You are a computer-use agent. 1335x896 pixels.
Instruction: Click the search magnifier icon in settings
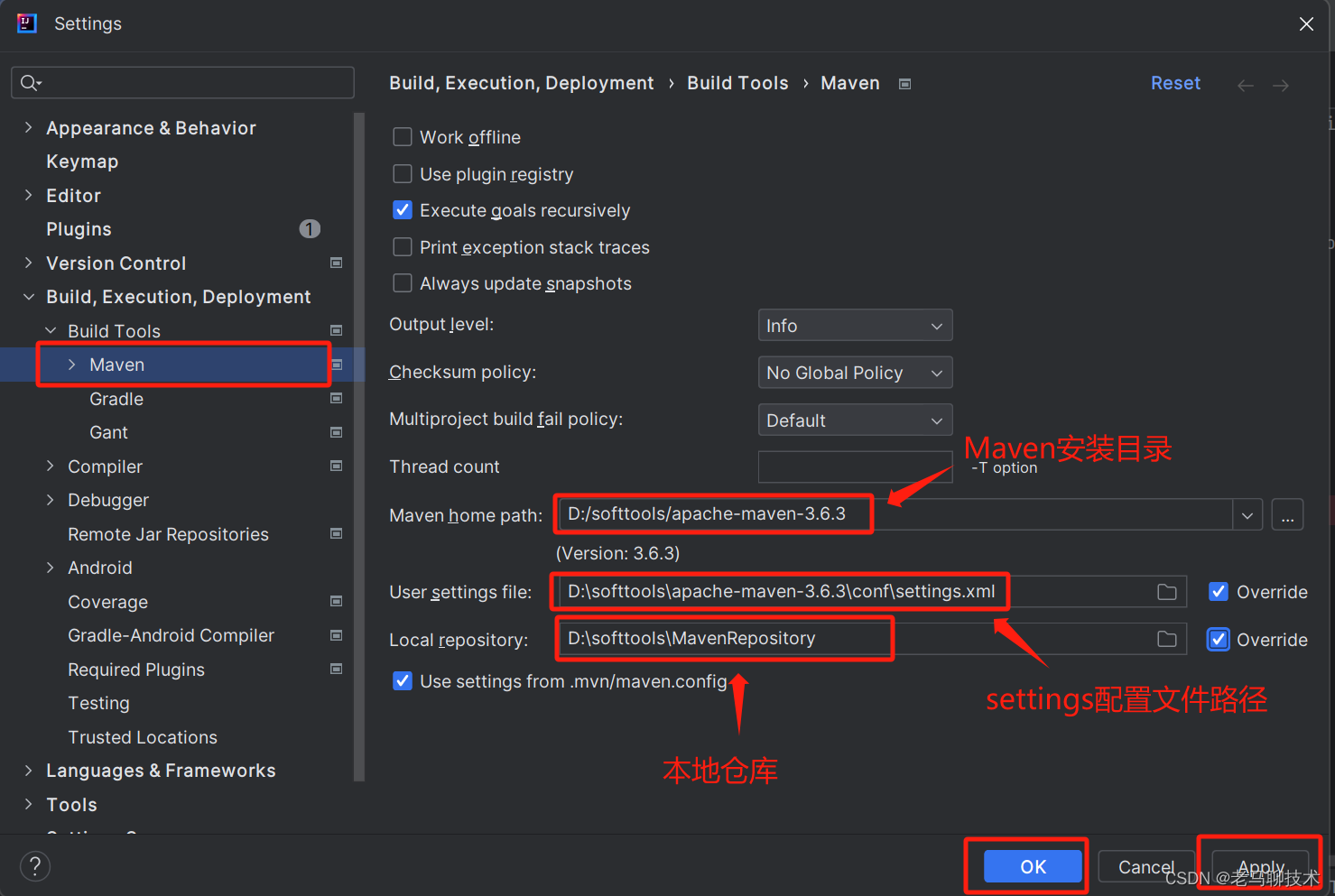pos(30,83)
